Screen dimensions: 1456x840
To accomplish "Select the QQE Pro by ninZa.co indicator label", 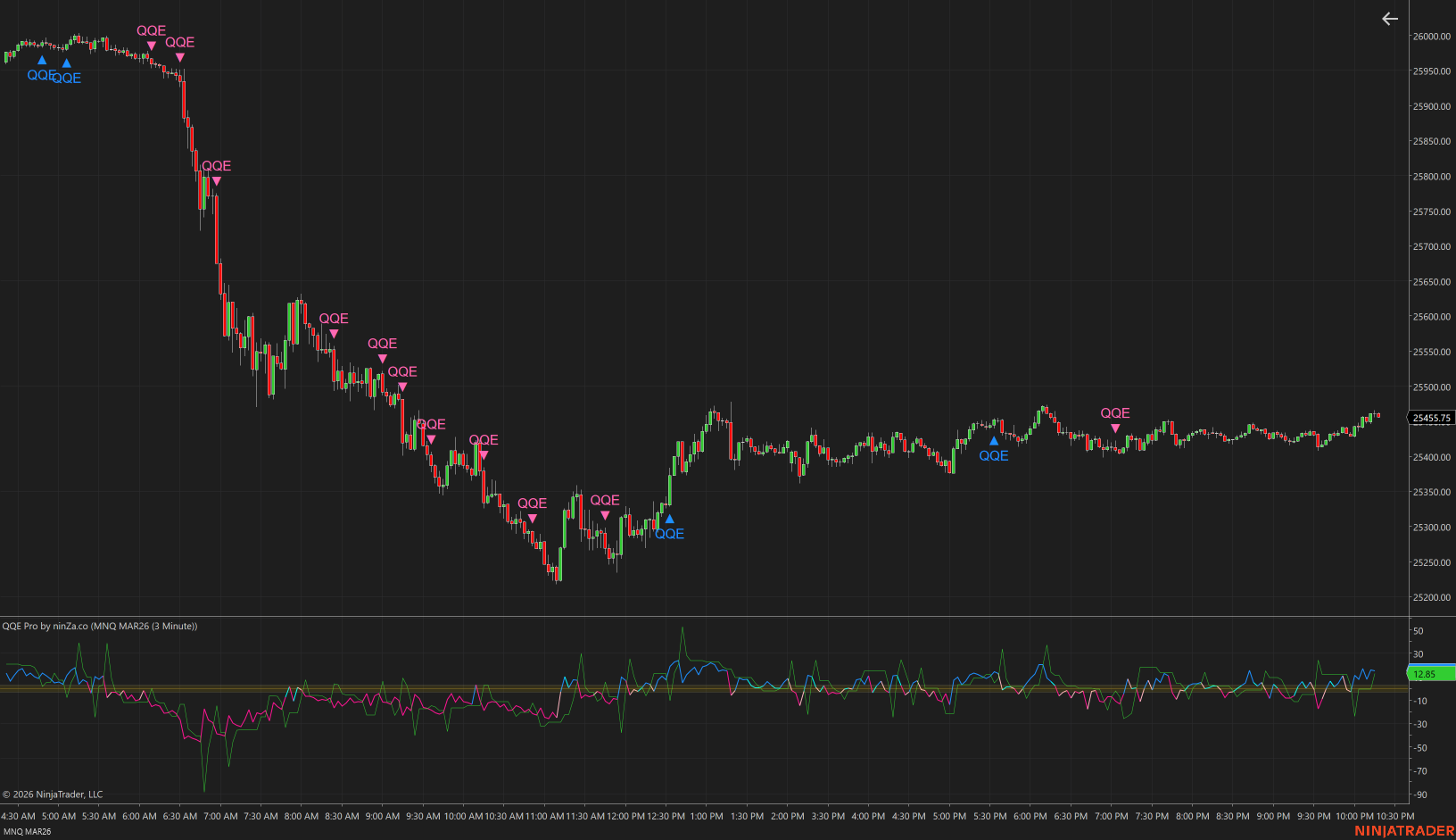I will pyautogui.click(x=100, y=626).
